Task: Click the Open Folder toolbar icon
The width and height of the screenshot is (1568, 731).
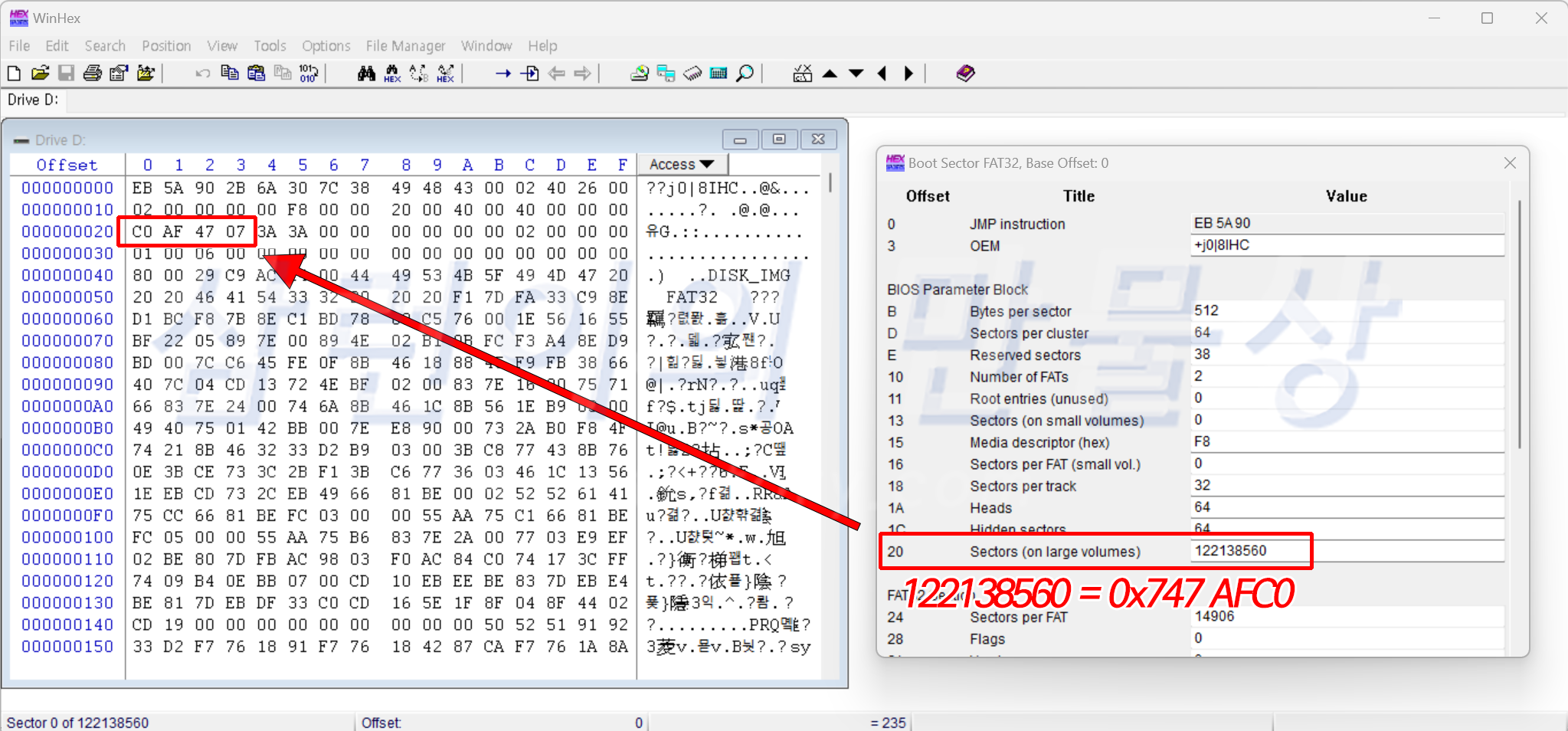Action: tap(146, 74)
